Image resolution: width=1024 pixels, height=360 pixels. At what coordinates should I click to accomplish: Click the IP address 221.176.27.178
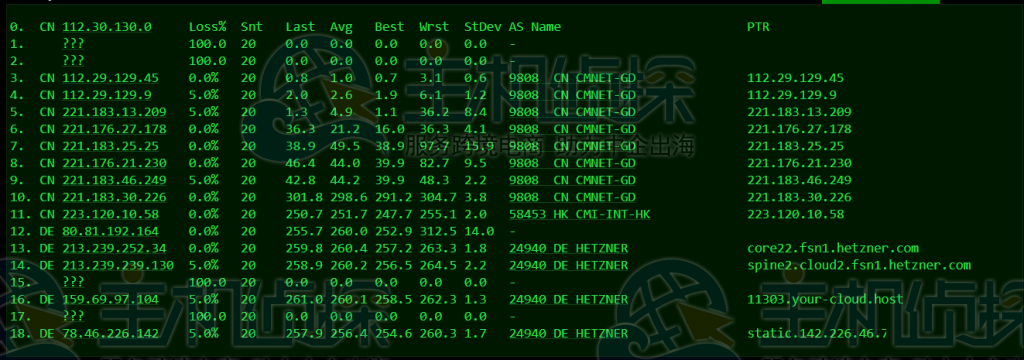pyautogui.click(x=114, y=129)
